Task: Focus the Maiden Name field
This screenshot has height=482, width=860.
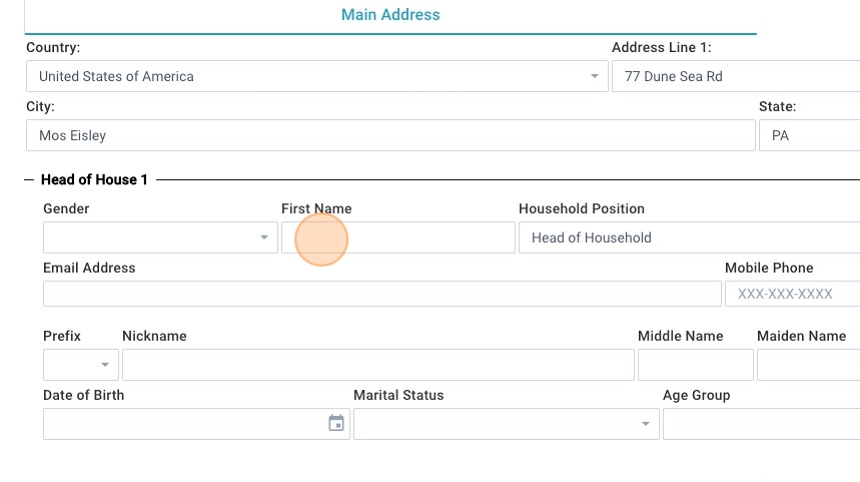Action: (807, 365)
